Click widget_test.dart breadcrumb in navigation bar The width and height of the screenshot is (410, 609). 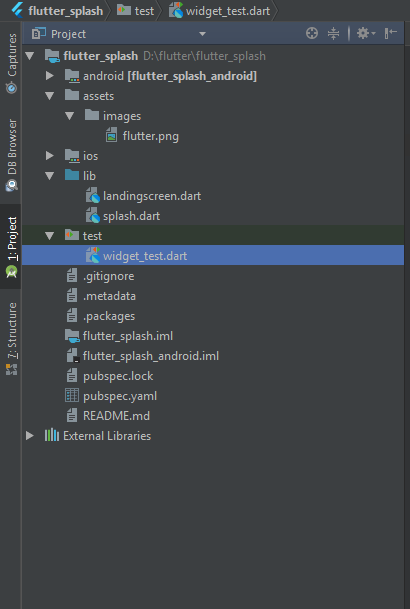coord(228,11)
